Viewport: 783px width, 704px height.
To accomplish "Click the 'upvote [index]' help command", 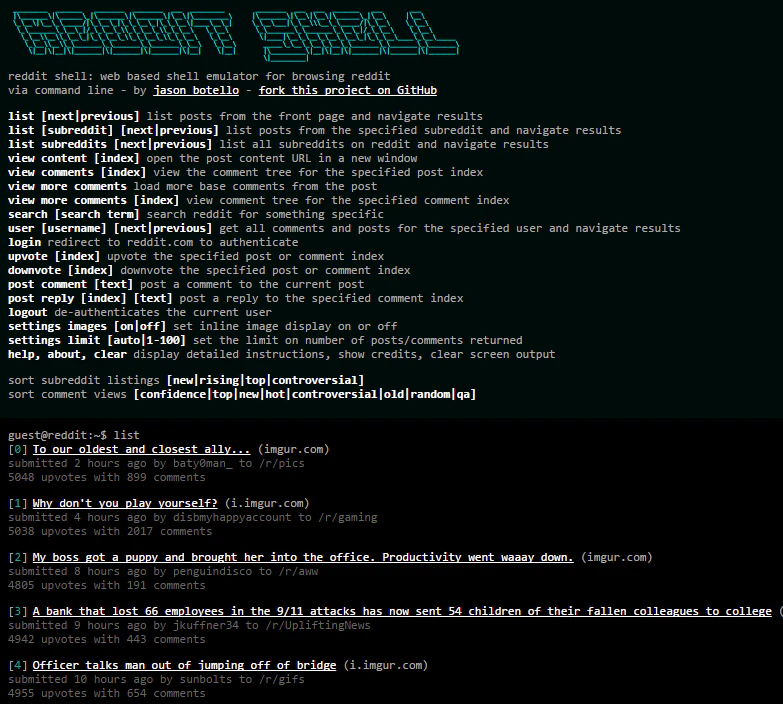I will click(x=54, y=256).
